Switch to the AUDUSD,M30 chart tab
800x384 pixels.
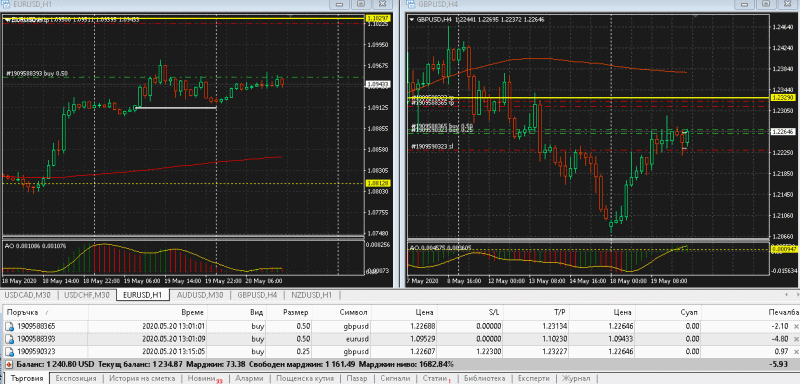pos(200,295)
